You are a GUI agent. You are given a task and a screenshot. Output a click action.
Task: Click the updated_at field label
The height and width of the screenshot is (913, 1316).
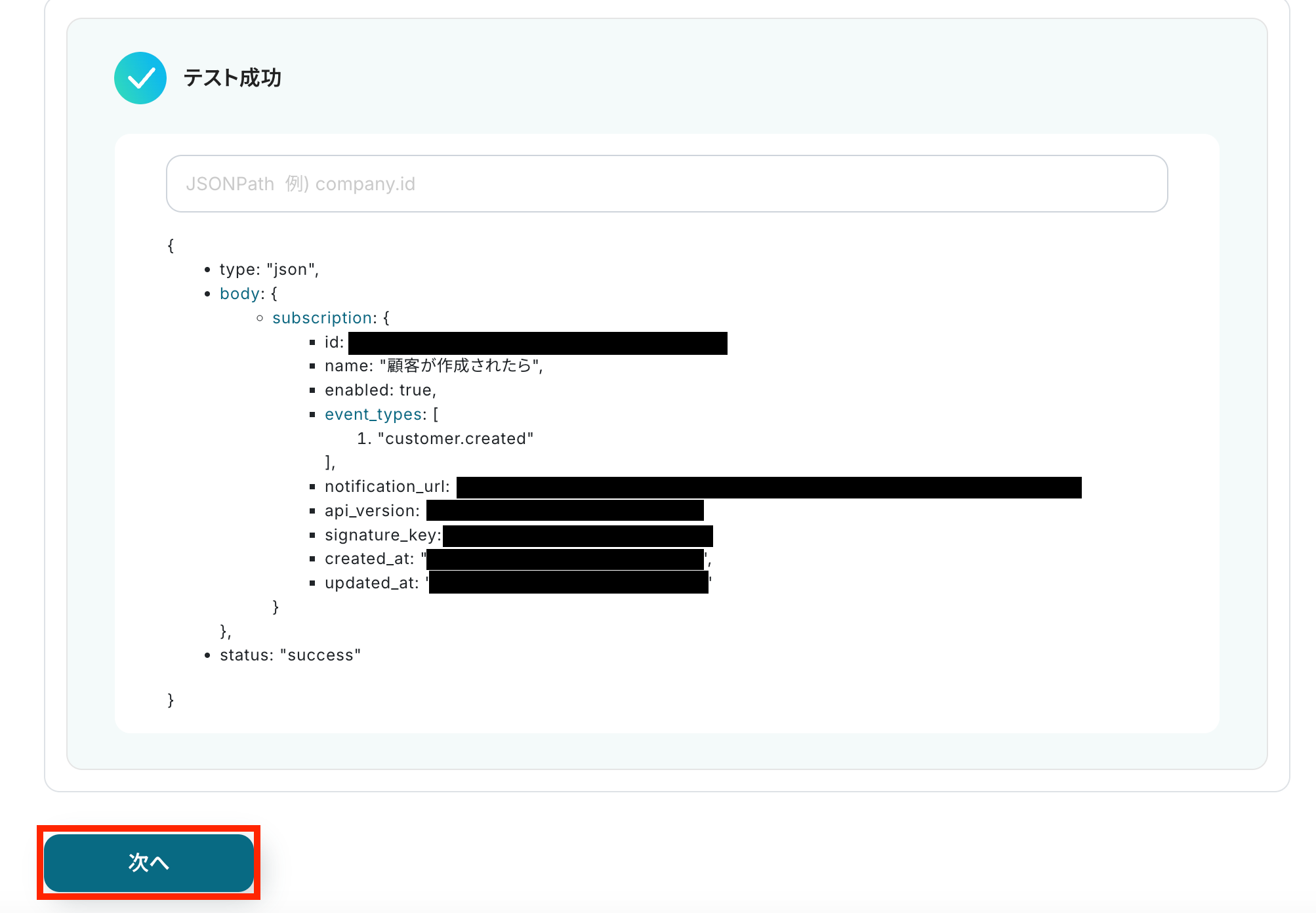point(371,583)
